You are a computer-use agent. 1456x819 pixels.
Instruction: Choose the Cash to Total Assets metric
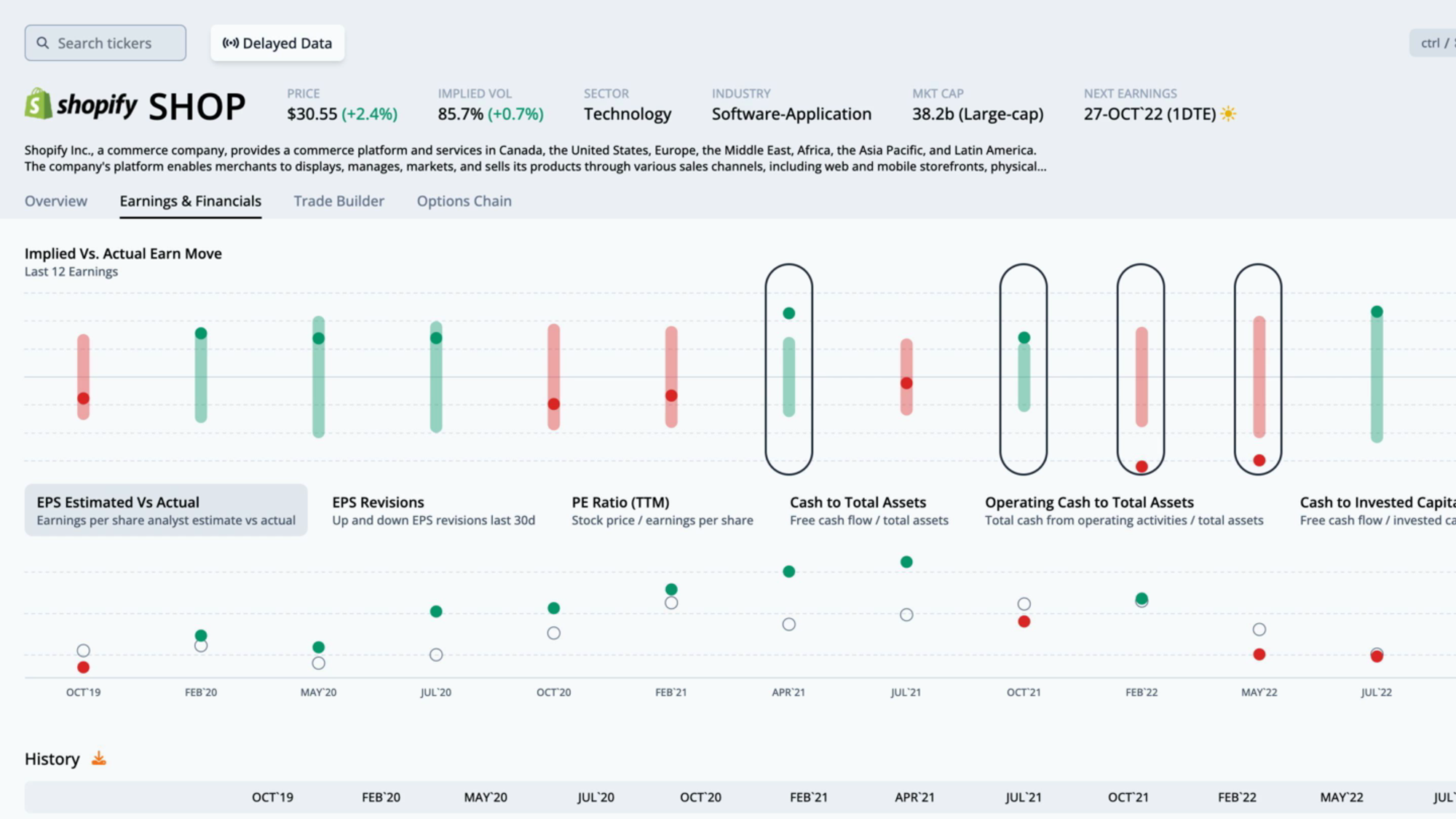[x=869, y=510]
